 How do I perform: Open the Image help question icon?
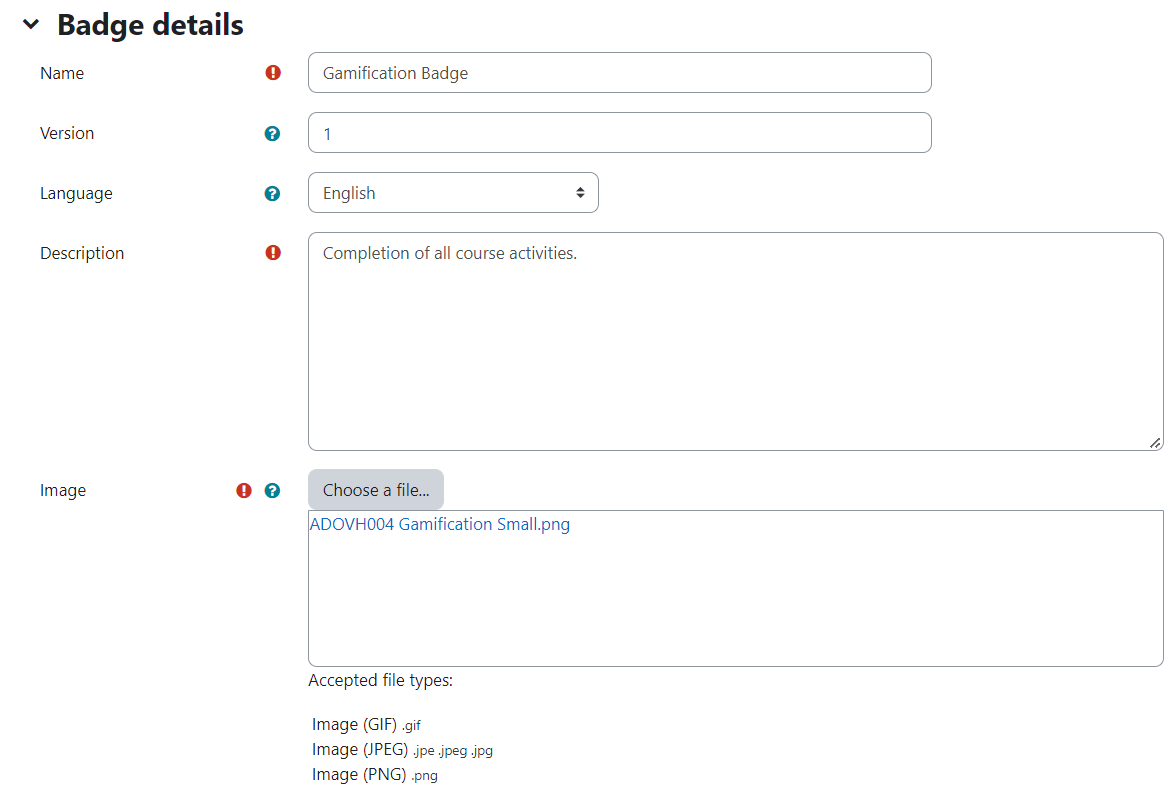272,491
